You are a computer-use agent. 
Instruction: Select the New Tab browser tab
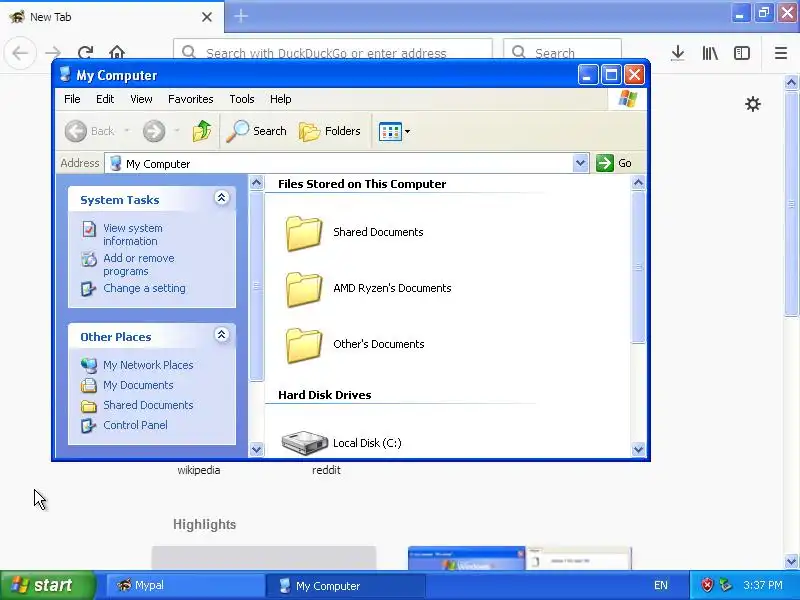(x=112, y=17)
